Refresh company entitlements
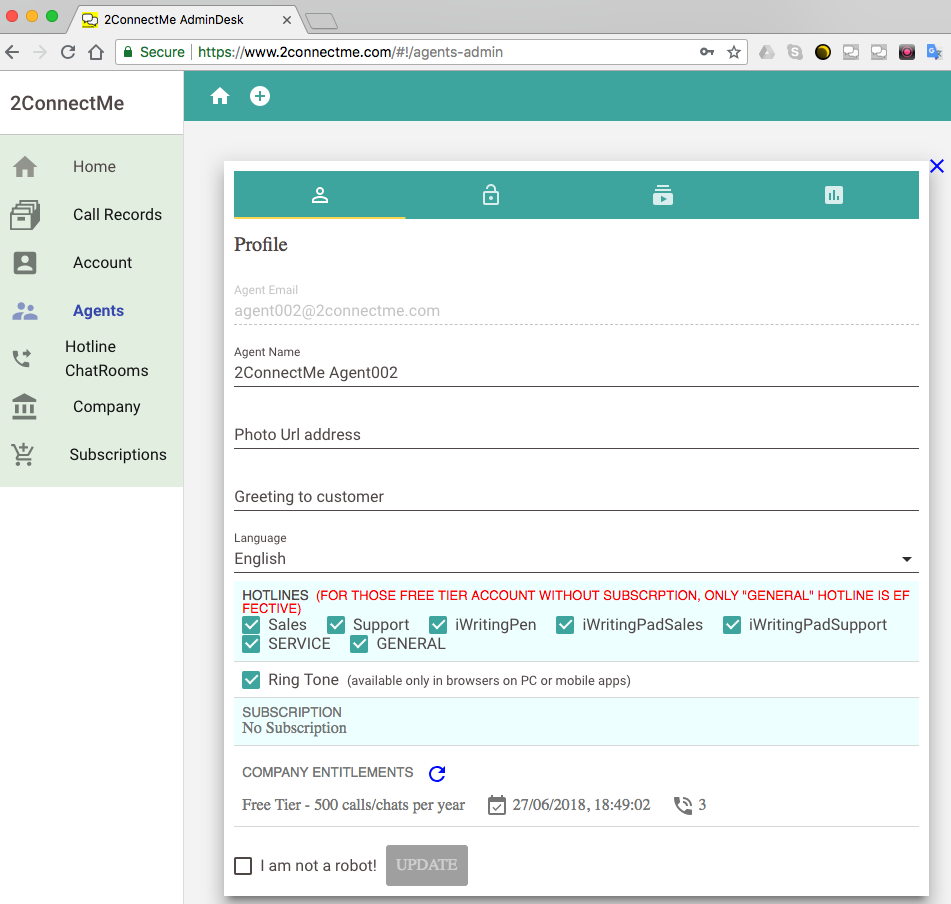 (437, 773)
